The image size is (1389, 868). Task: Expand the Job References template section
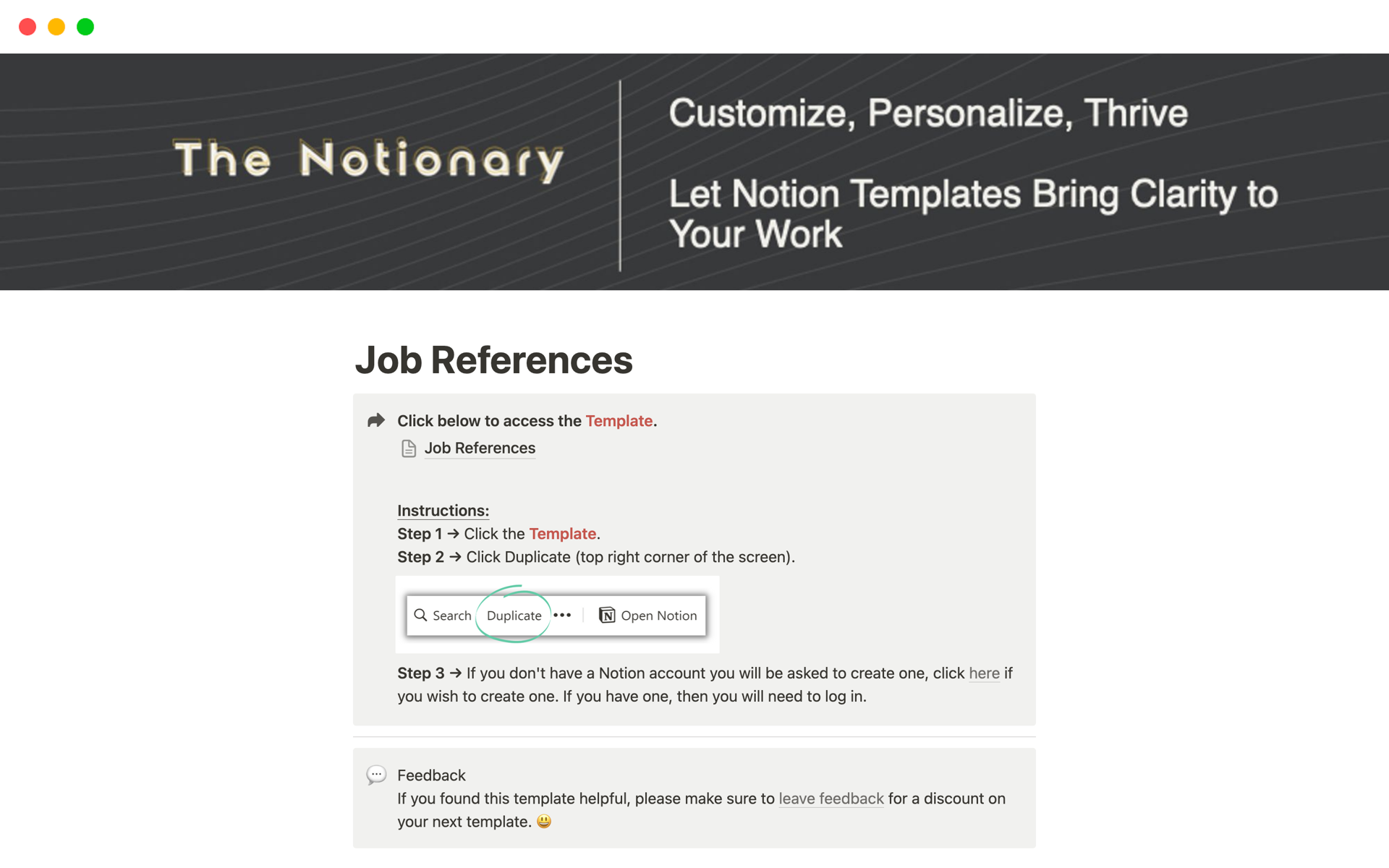[480, 447]
